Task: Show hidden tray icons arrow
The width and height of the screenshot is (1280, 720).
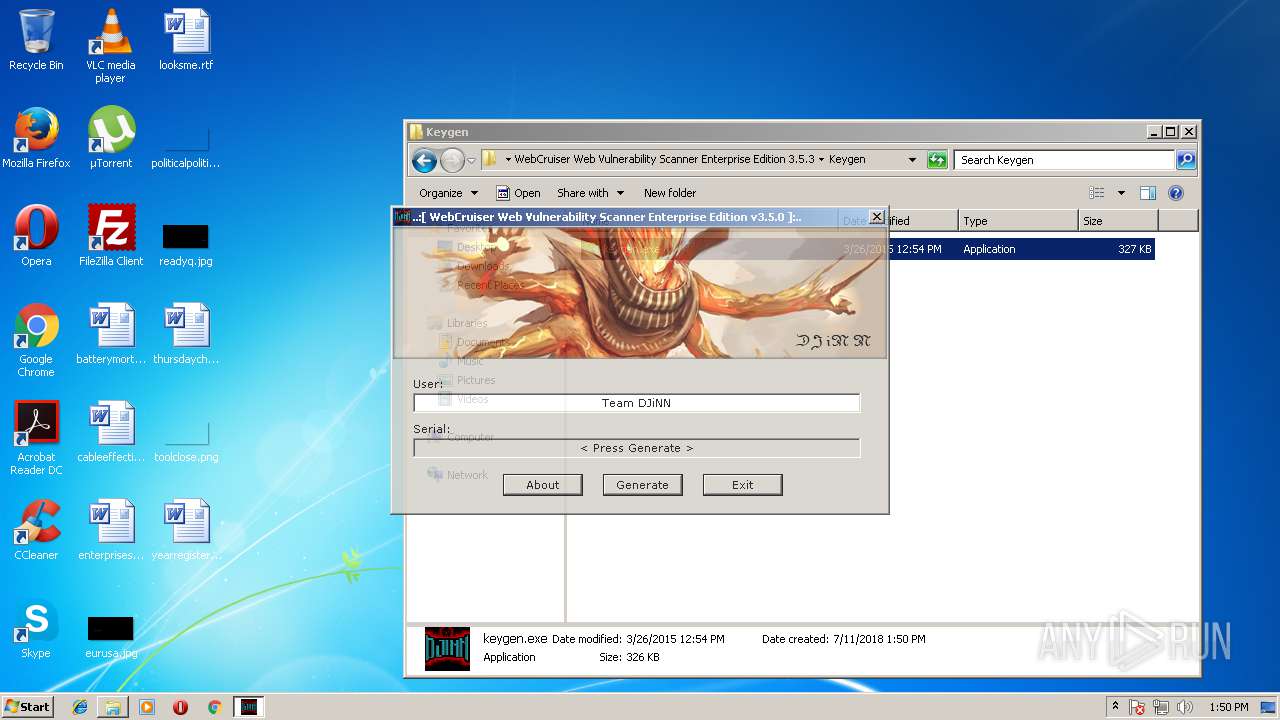Action: (x=1115, y=707)
